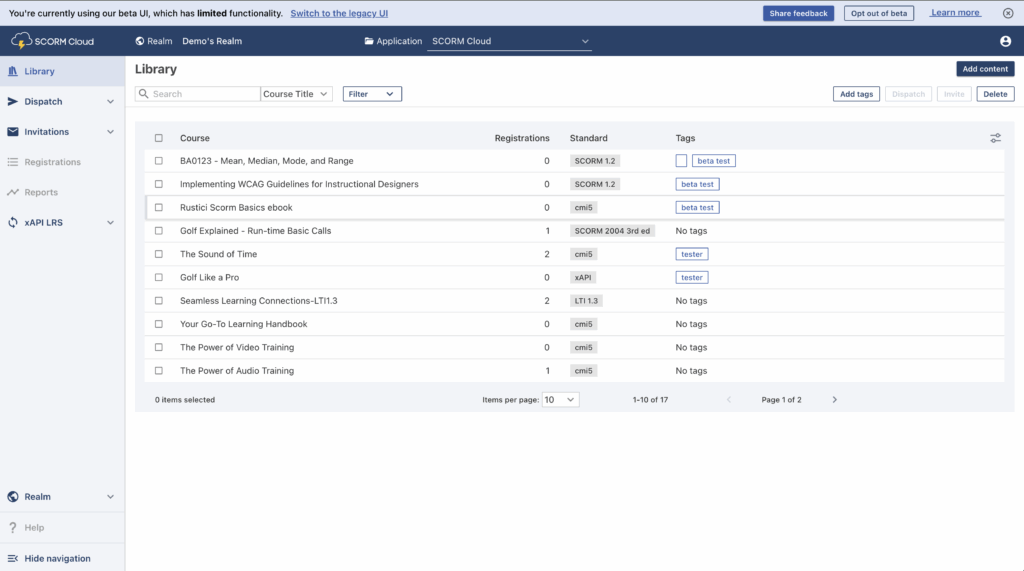The height and width of the screenshot is (571, 1024).
Task: Click the Application folder icon
Action: pyautogui.click(x=369, y=41)
